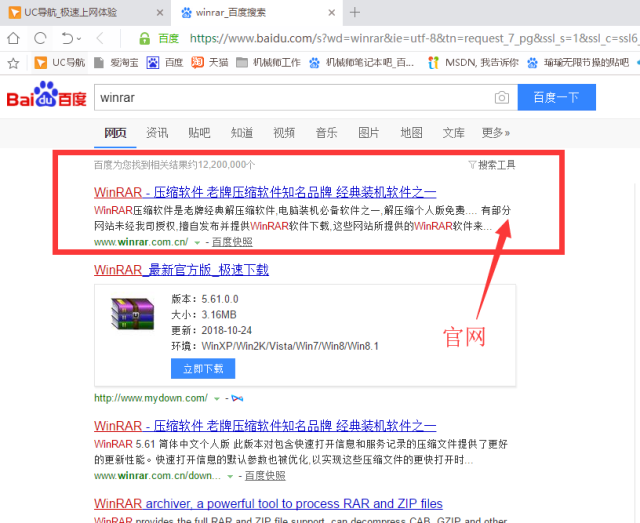Click the 百度一下 search button
The height and width of the screenshot is (523, 640).
tap(556, 97)
